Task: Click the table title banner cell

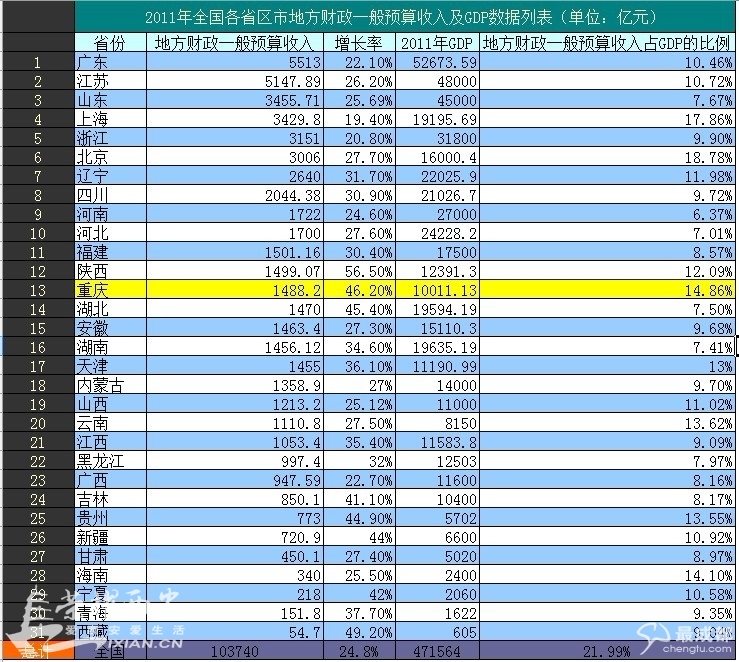Action: coord(404,17)
